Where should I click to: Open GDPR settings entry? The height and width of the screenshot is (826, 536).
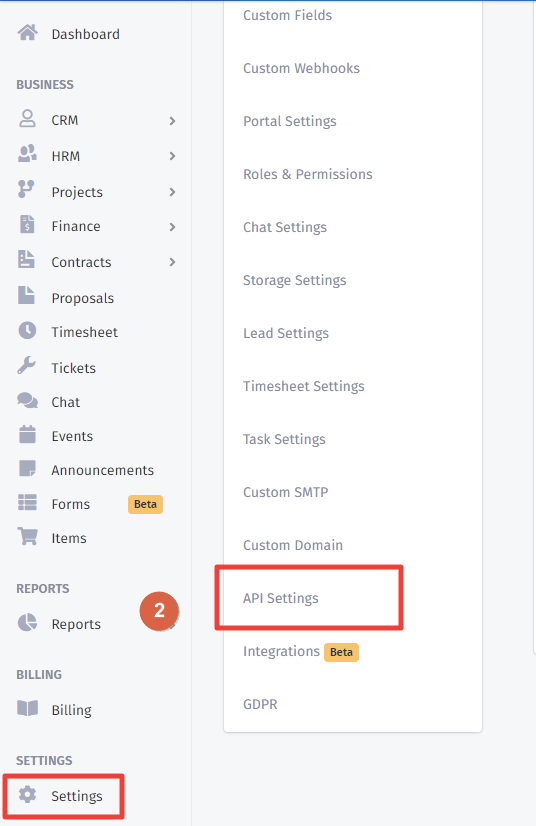260,704
